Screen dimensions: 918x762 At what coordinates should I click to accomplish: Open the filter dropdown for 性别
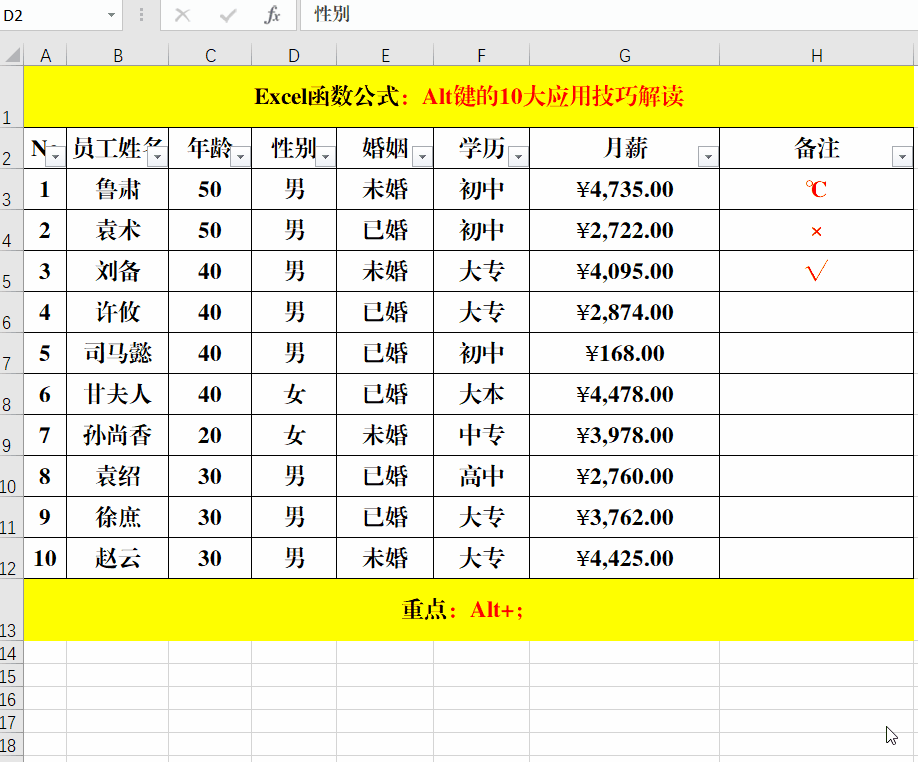point(326,156)
